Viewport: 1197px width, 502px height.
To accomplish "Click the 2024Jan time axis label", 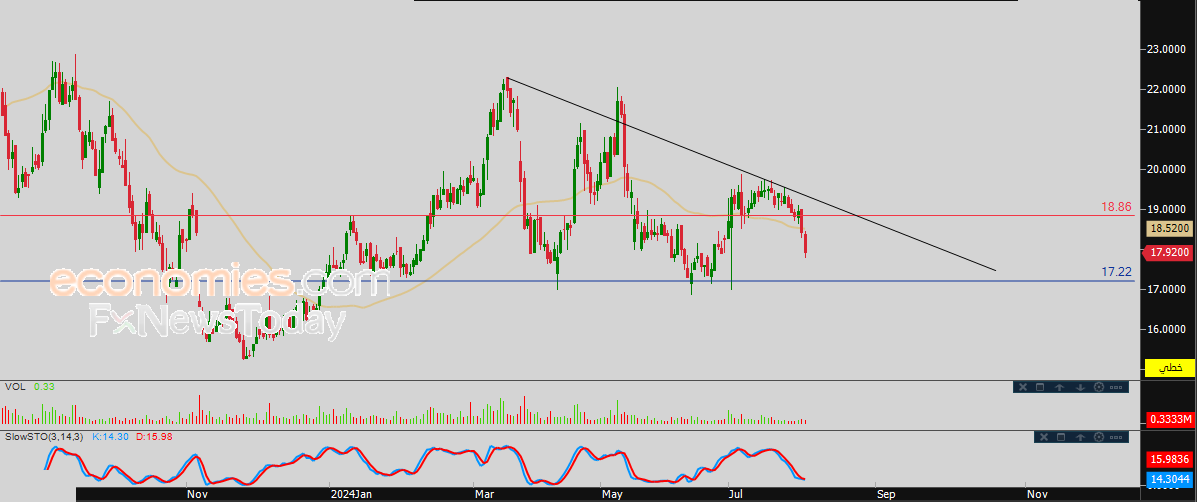I will [351, 494].
